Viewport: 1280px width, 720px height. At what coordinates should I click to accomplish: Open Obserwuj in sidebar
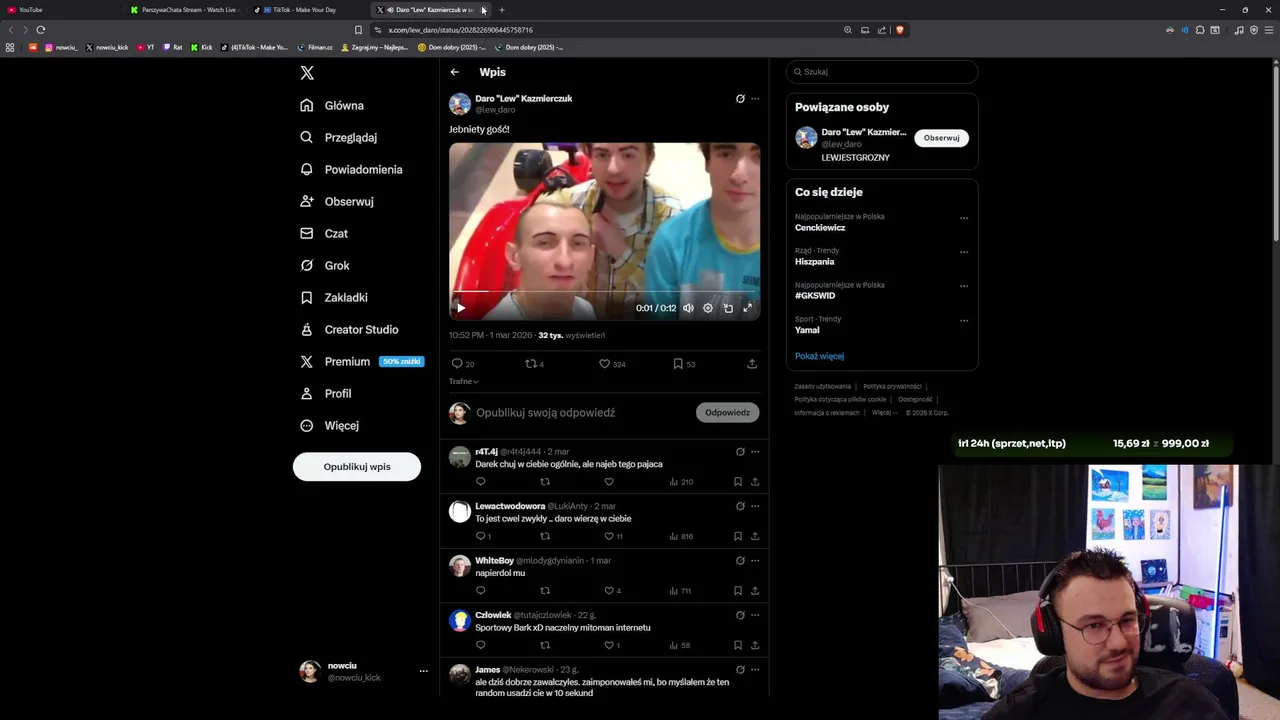pyautogui.click(x=337, y=201)
